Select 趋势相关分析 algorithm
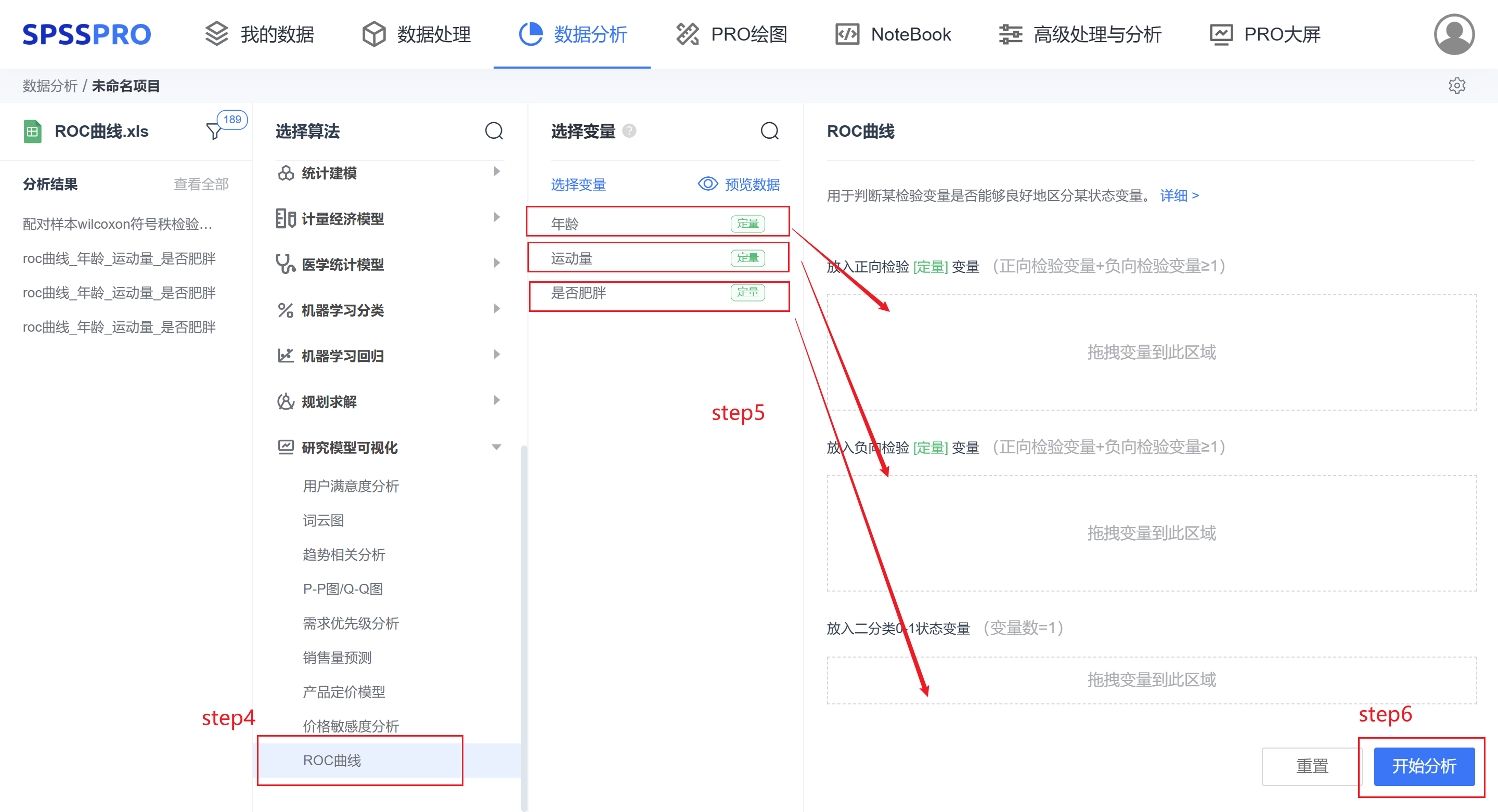1498x812 pixels. pos(344,555)
